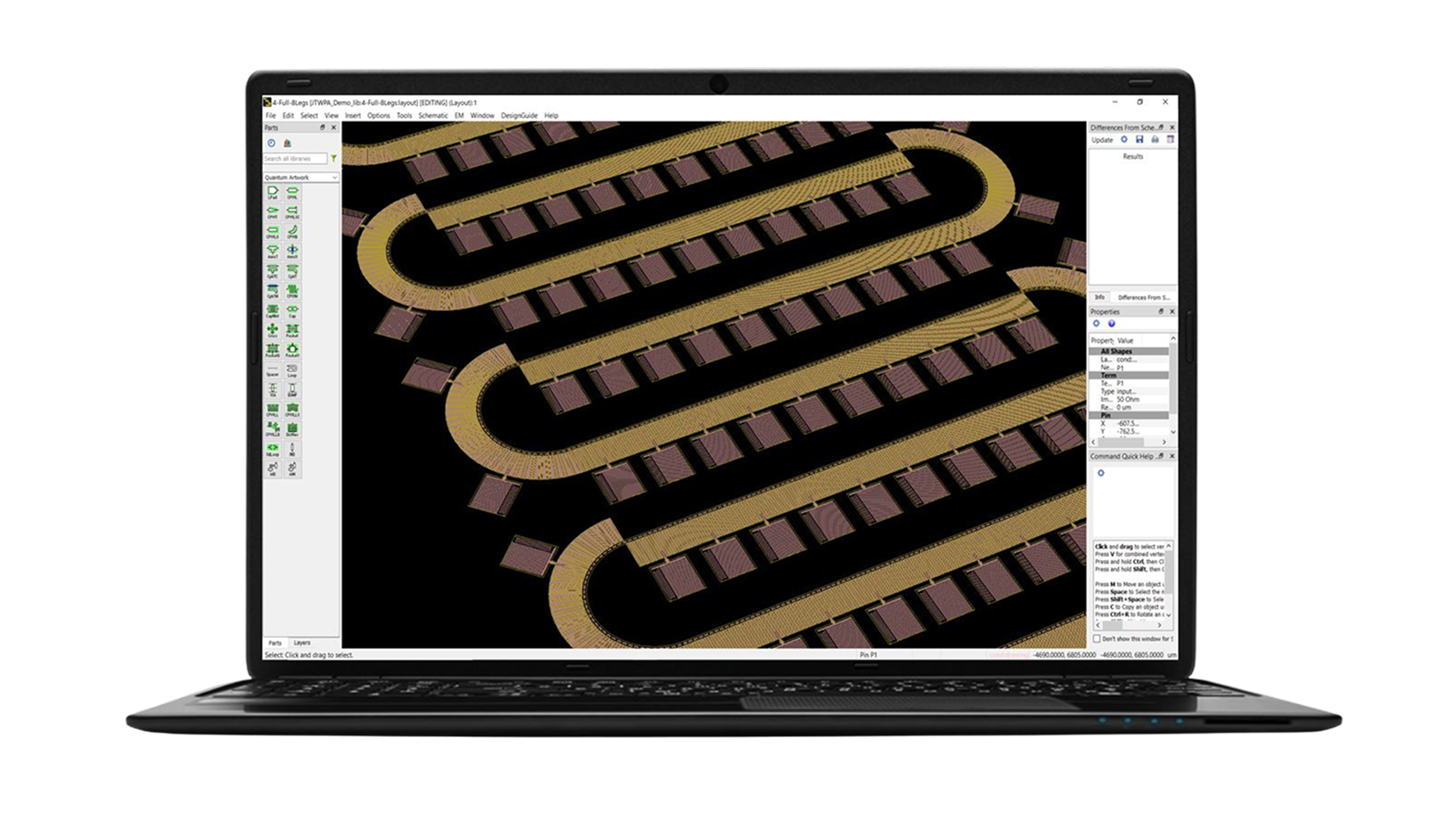
Task: Open the Command Quick Help settings gear
Action: pyautogui.click(x=1101, y=473)
